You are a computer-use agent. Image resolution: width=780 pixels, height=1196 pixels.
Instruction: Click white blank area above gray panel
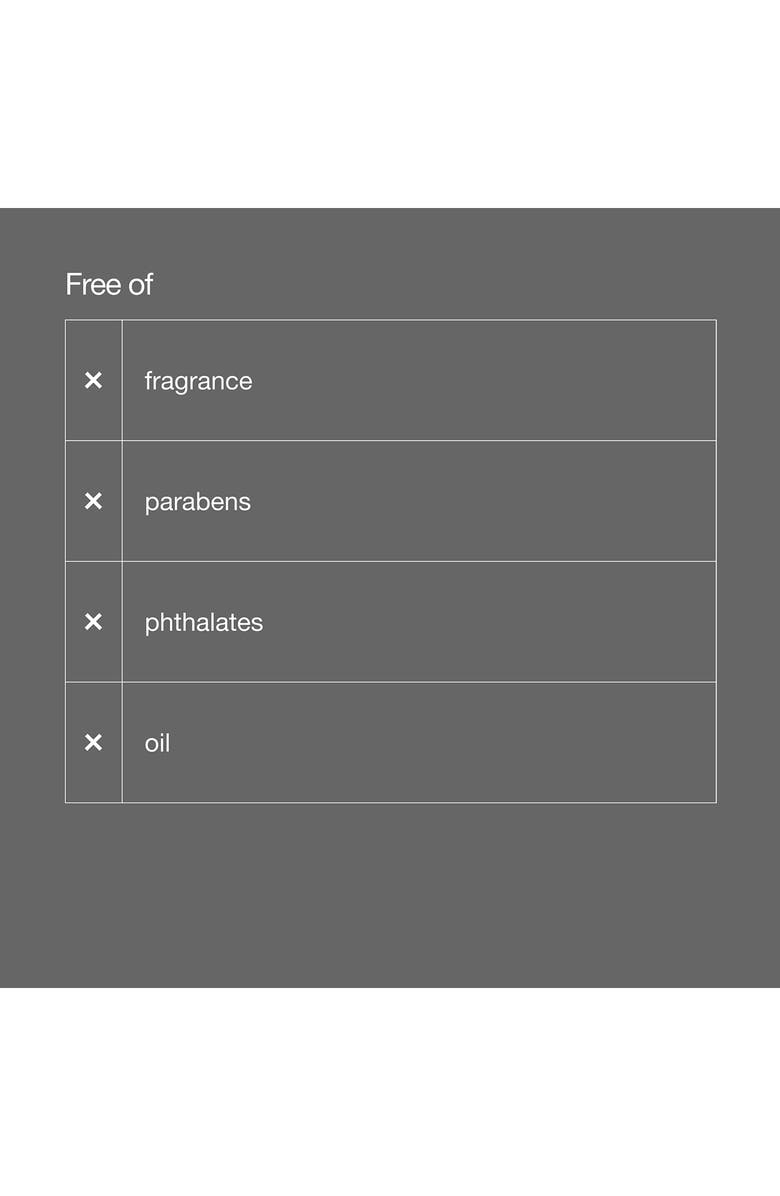(390, 100)
